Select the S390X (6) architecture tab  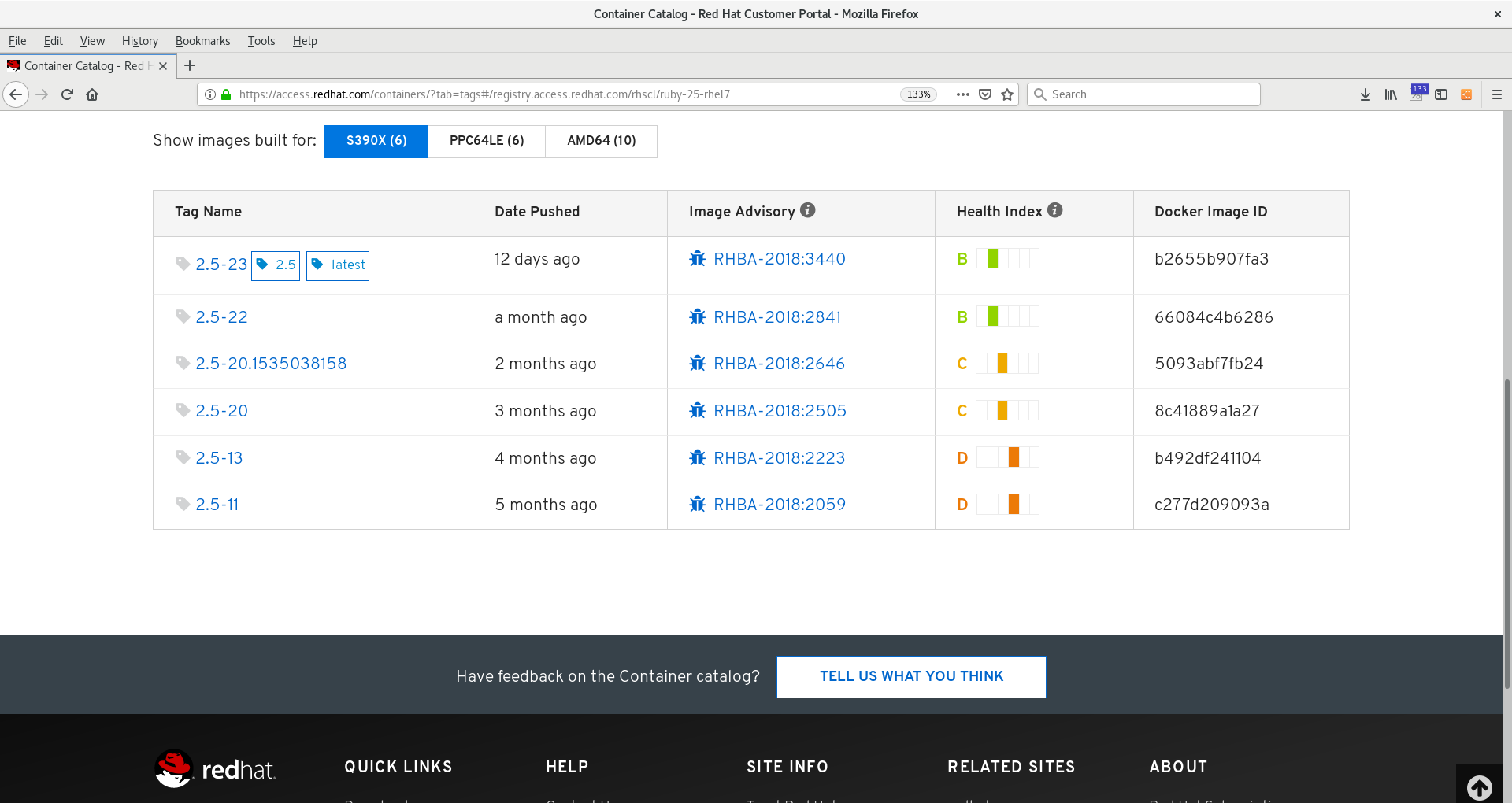(376, 141)
